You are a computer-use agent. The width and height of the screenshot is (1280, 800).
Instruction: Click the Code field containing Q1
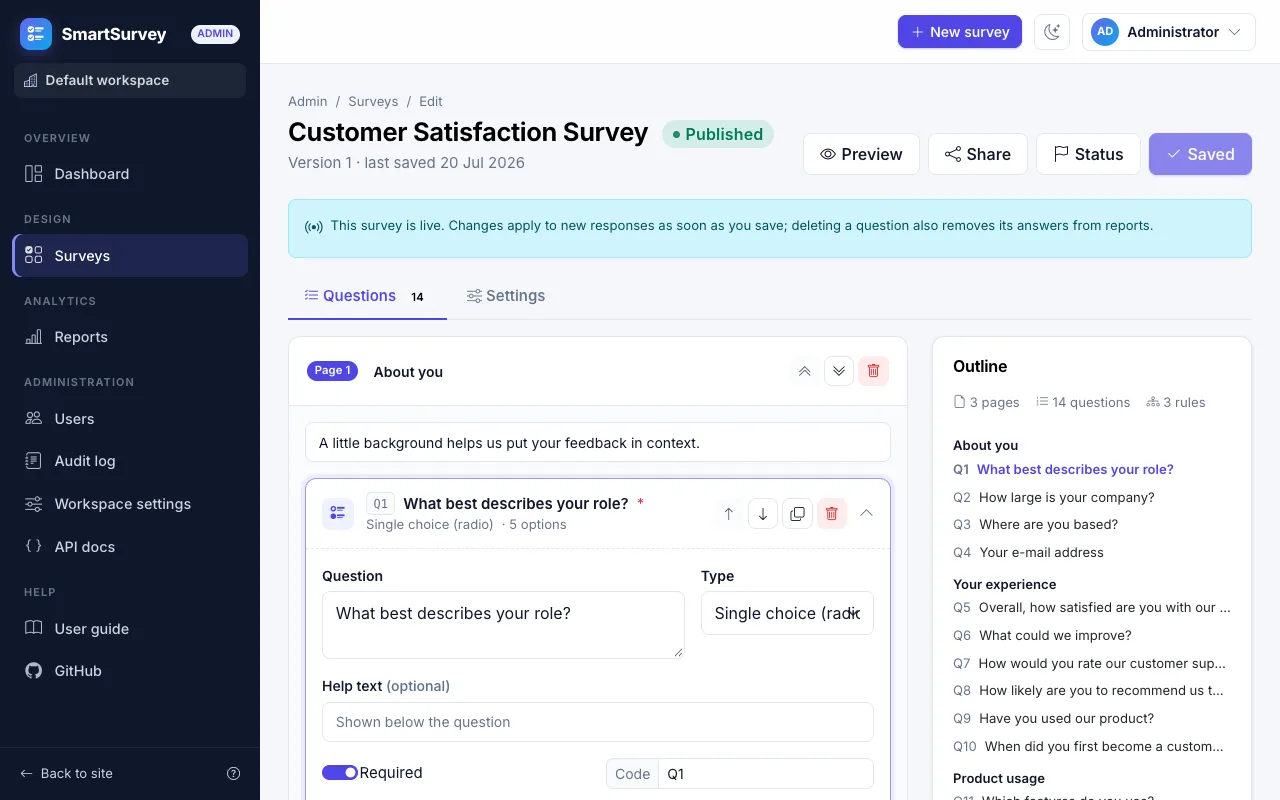pyautogui.click(x=766, y=774)
